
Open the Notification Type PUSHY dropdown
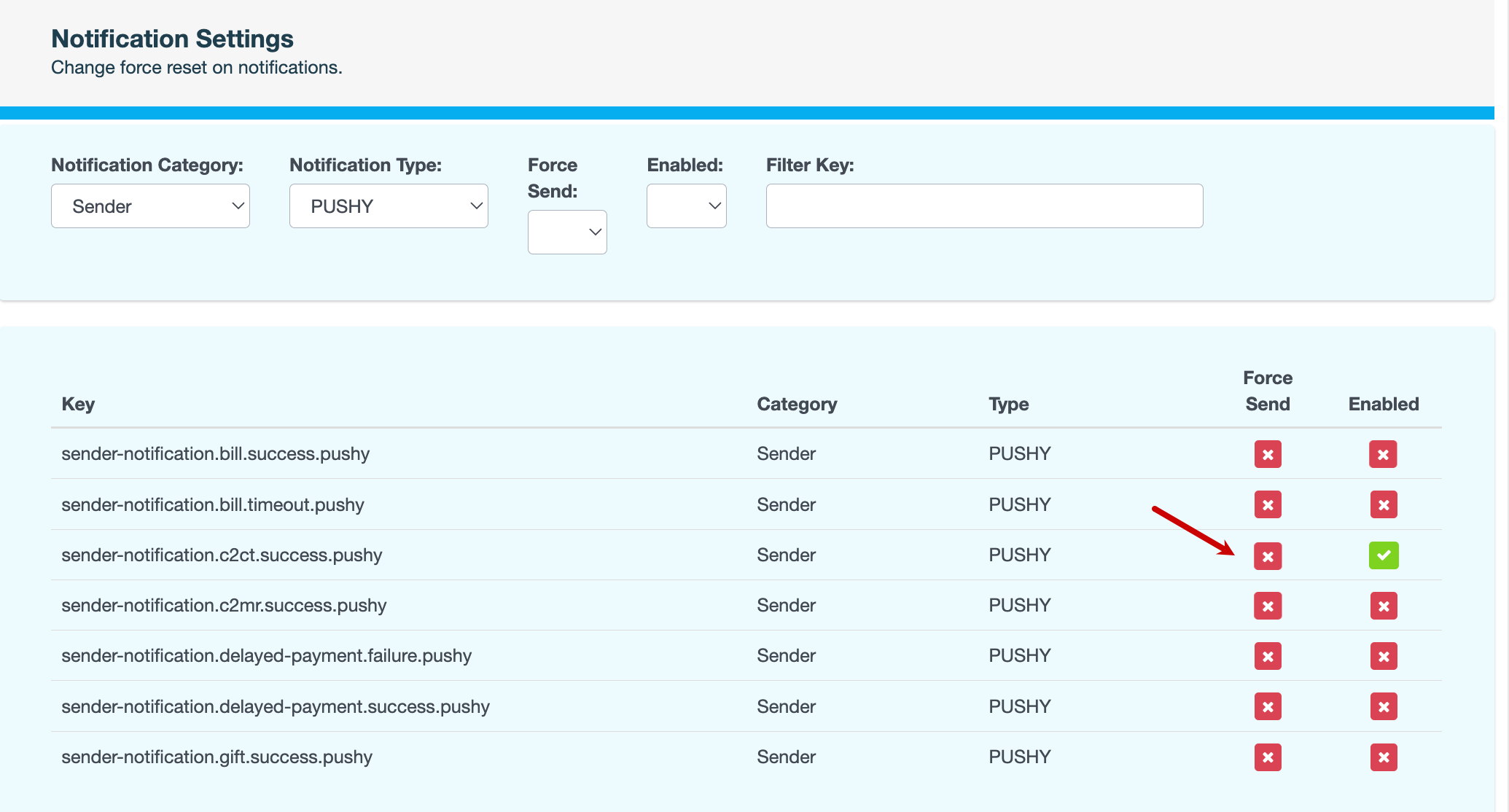click(389, 206)
